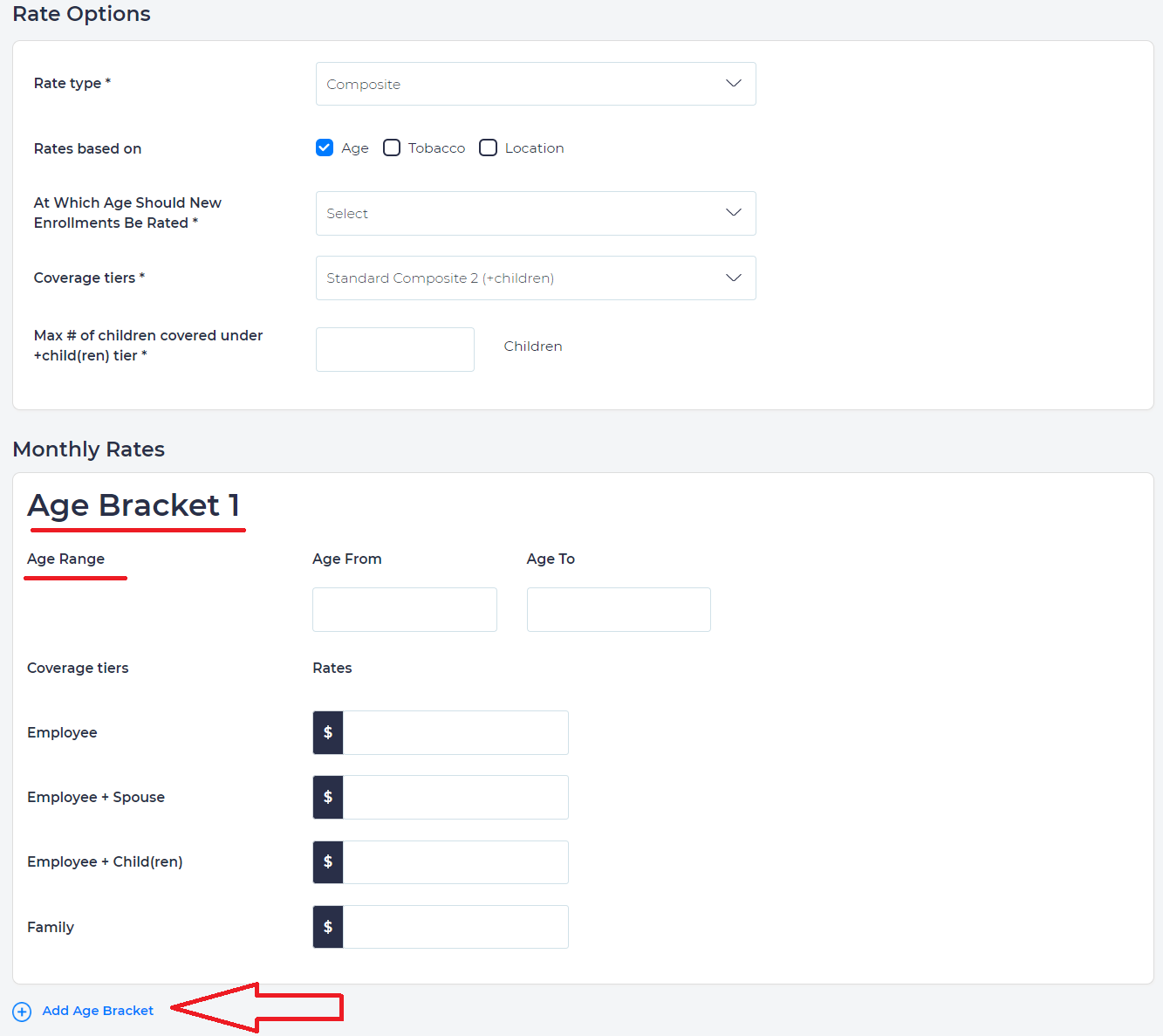Viewport: 1163px width, 1036px height.
Task: Uncheck the Age checkbox
Action: 325,148
